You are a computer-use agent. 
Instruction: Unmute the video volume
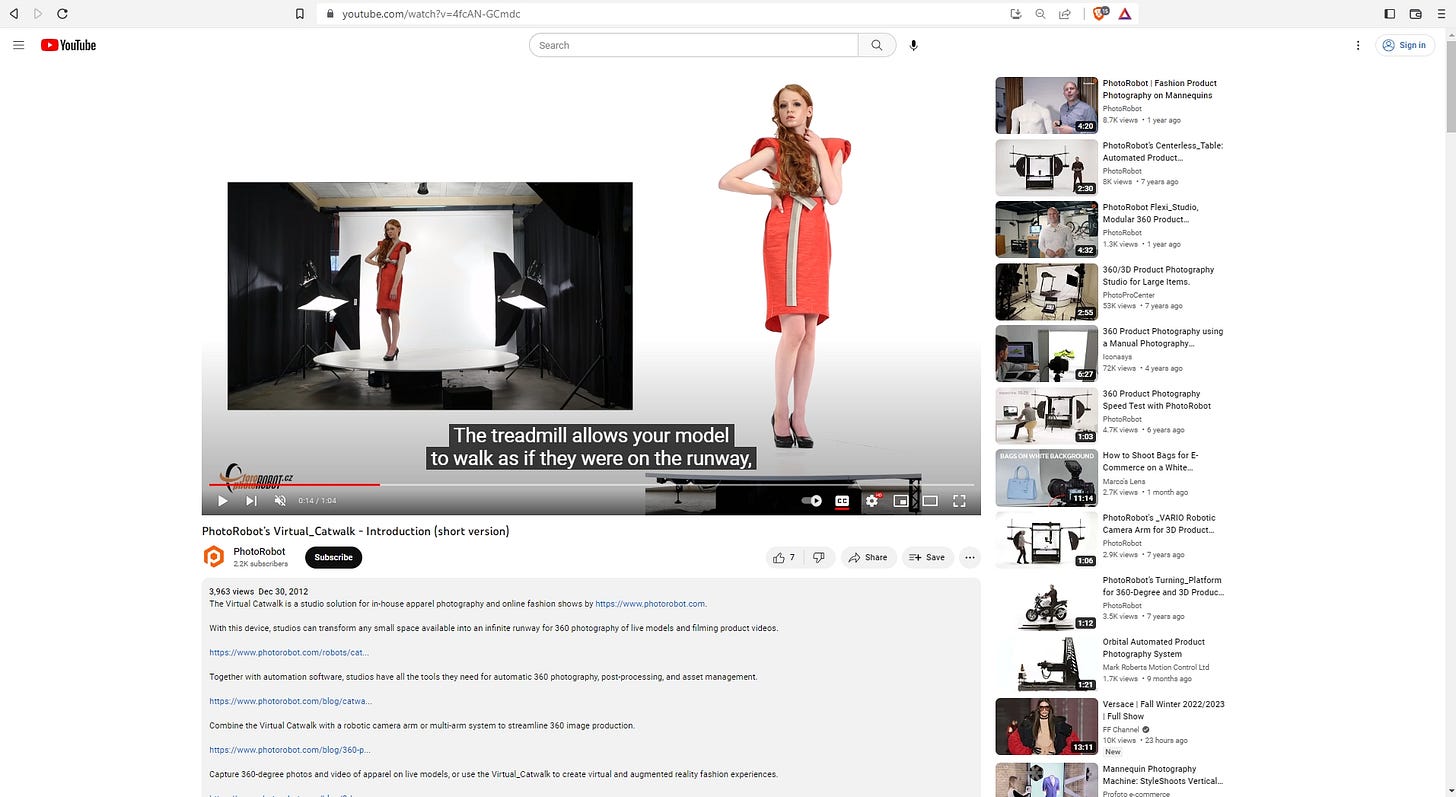280,501
